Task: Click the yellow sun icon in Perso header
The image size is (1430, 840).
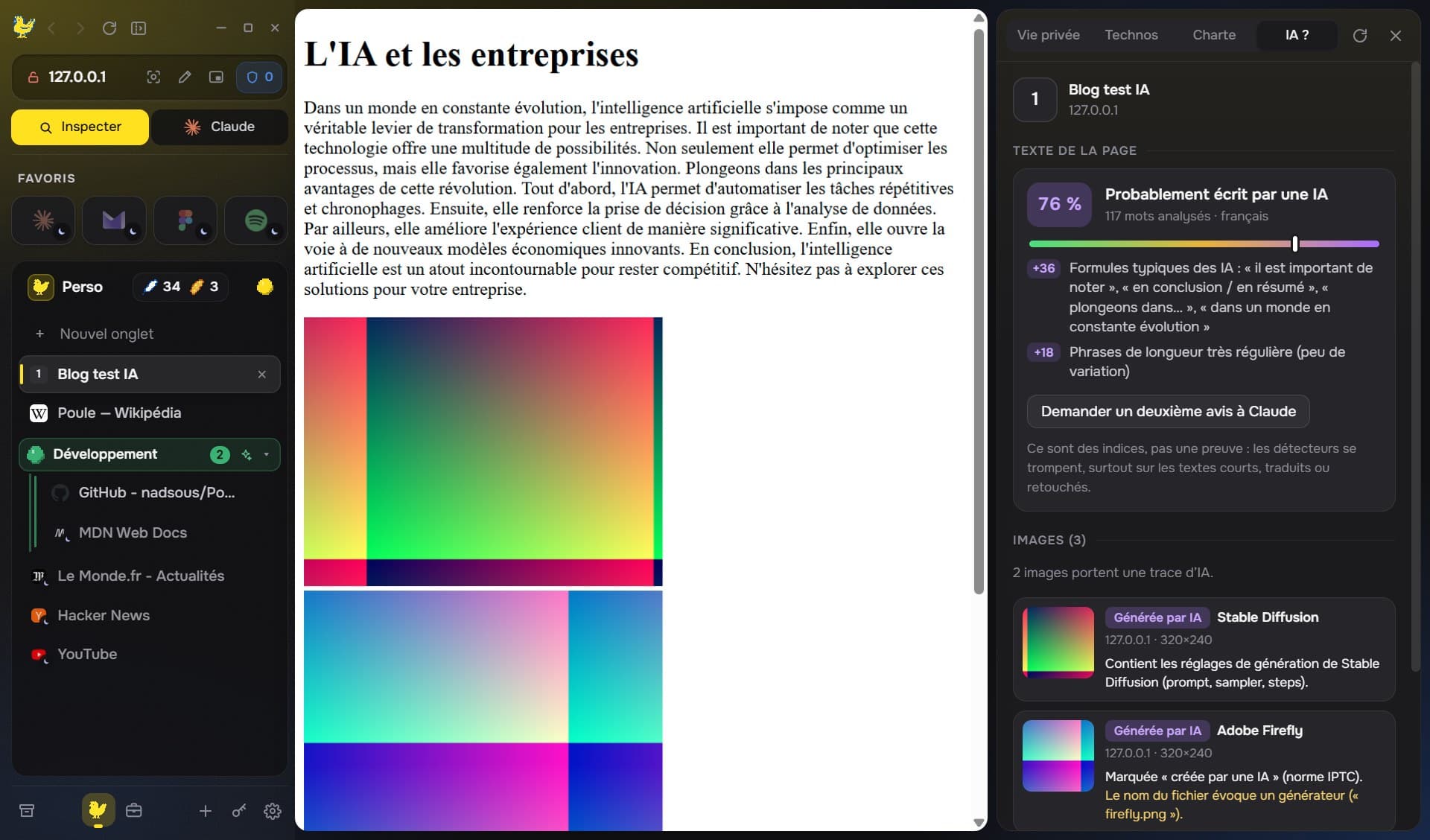Action: point(264,287)
